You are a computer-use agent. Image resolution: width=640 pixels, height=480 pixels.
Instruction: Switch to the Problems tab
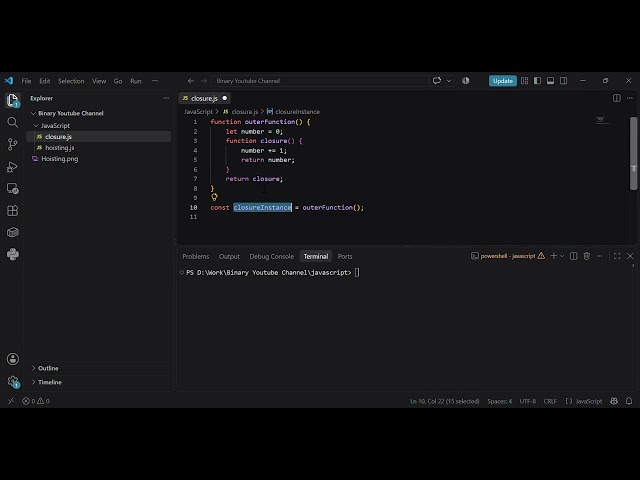[x=196, y=256]
